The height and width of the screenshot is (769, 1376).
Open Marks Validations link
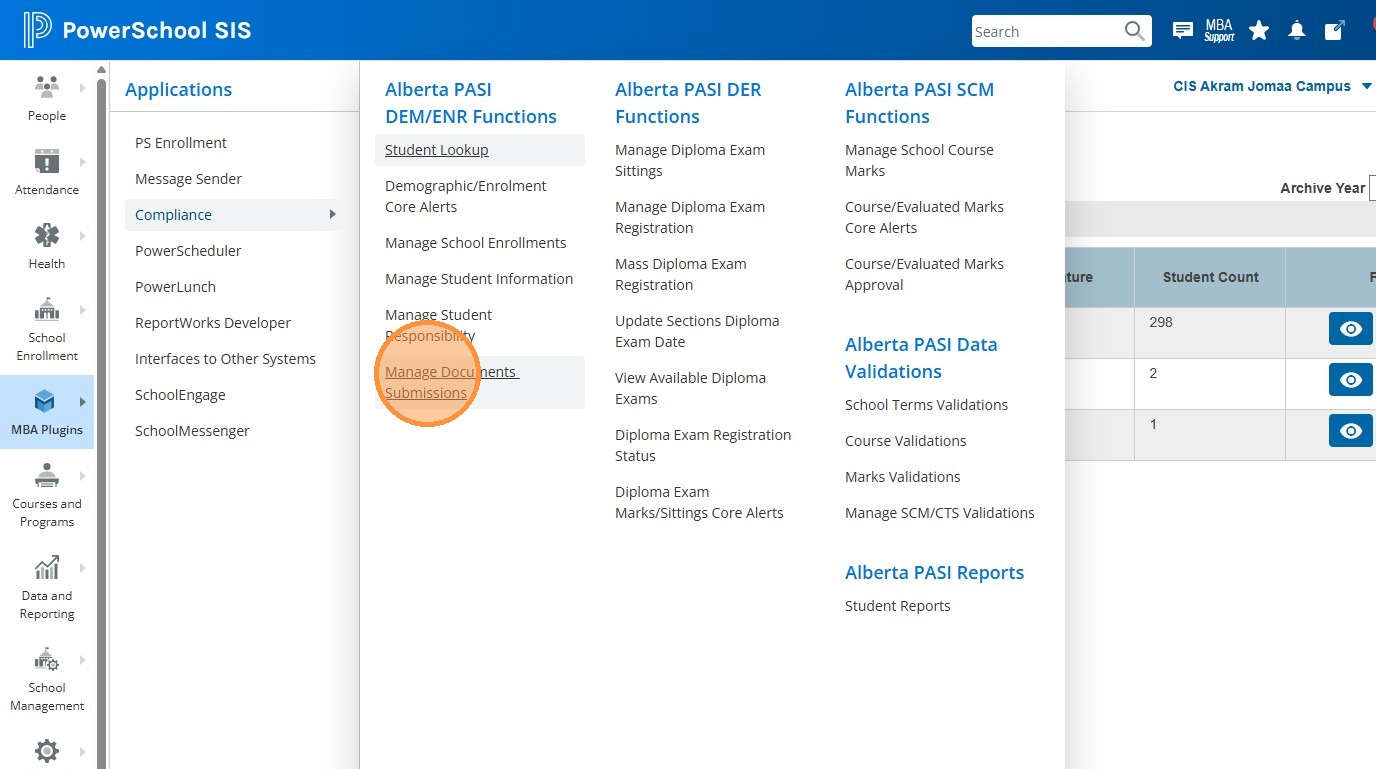(x=903, y=477)
